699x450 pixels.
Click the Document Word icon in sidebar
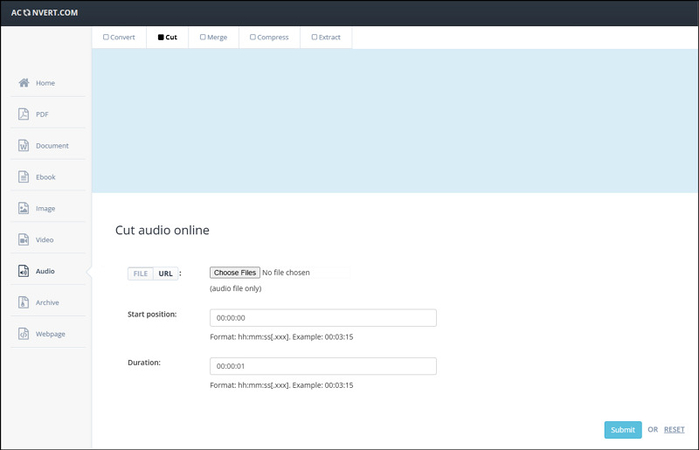24,145
